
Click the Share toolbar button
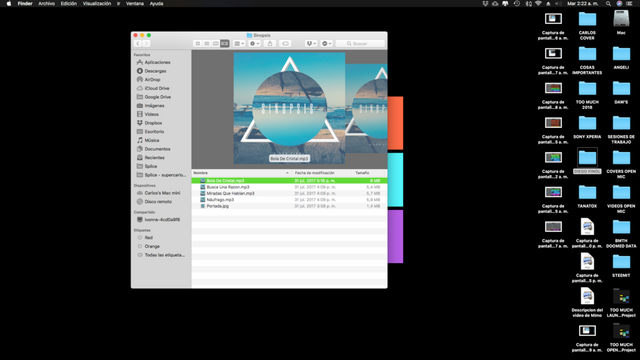click(x=270, y=43)
